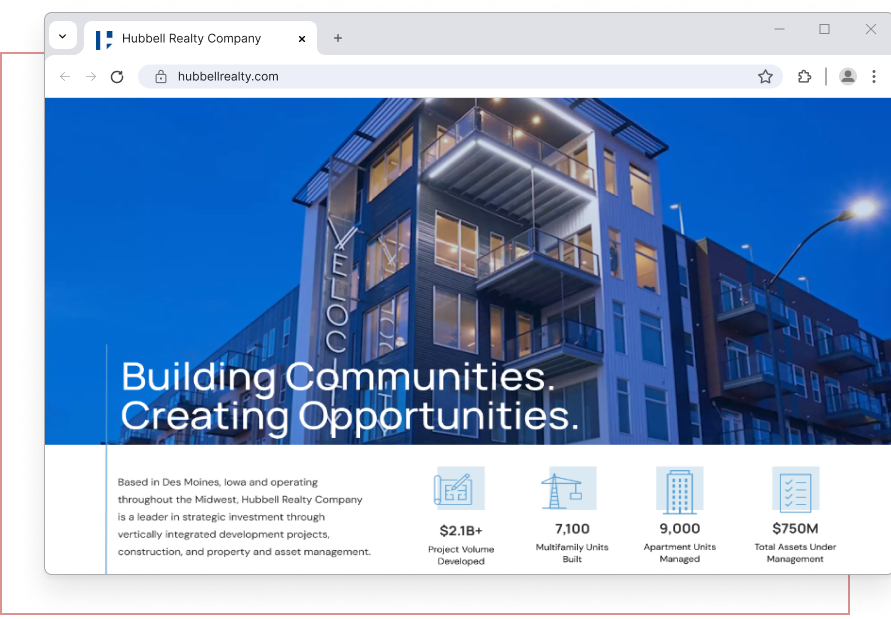View site information lock icon
Viewport: 891px width, 619px height.
[x=161, y=77]
